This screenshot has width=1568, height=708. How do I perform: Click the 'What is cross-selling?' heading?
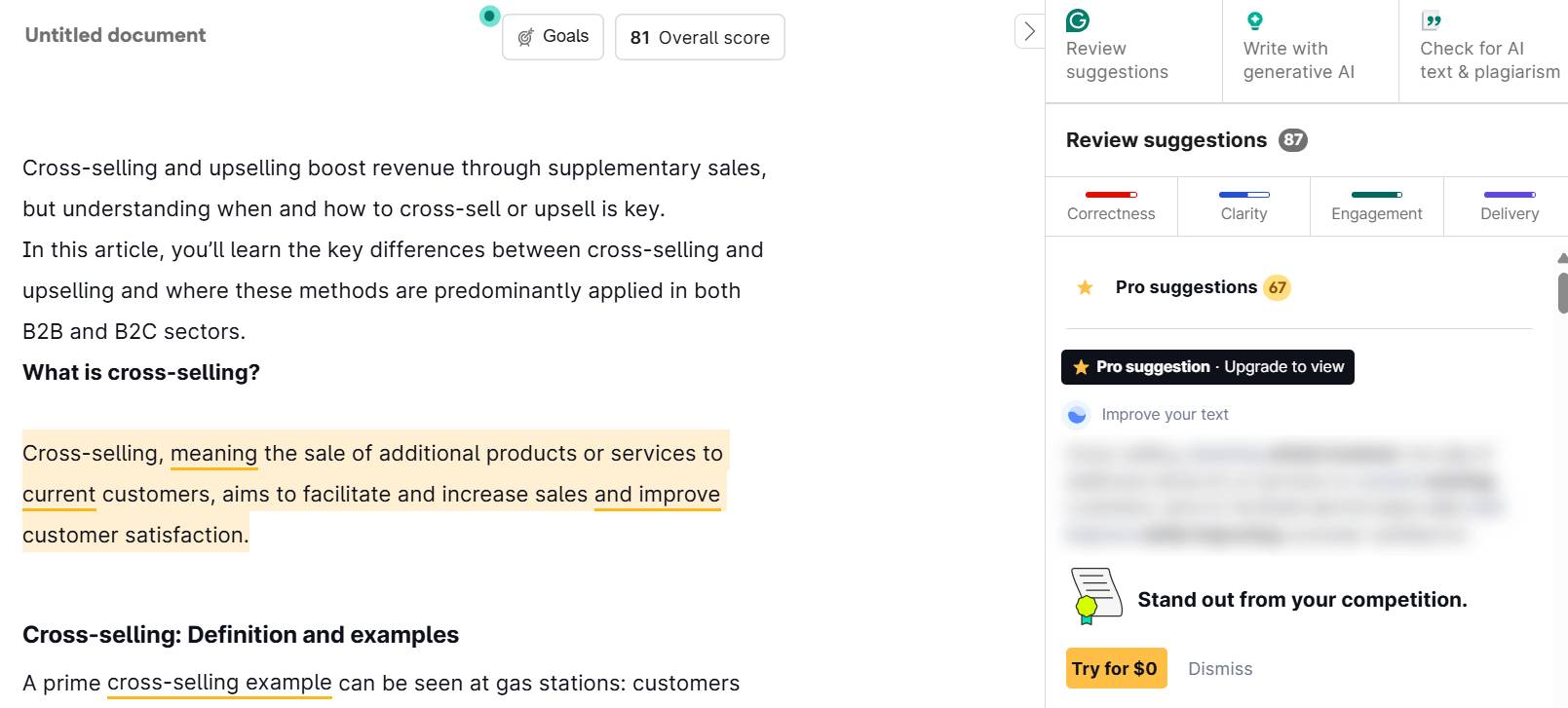coord(141,372)
